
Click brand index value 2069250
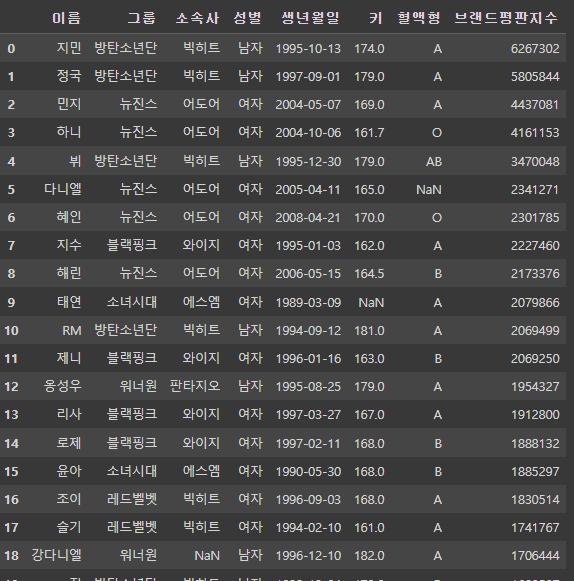pos(535,359)
